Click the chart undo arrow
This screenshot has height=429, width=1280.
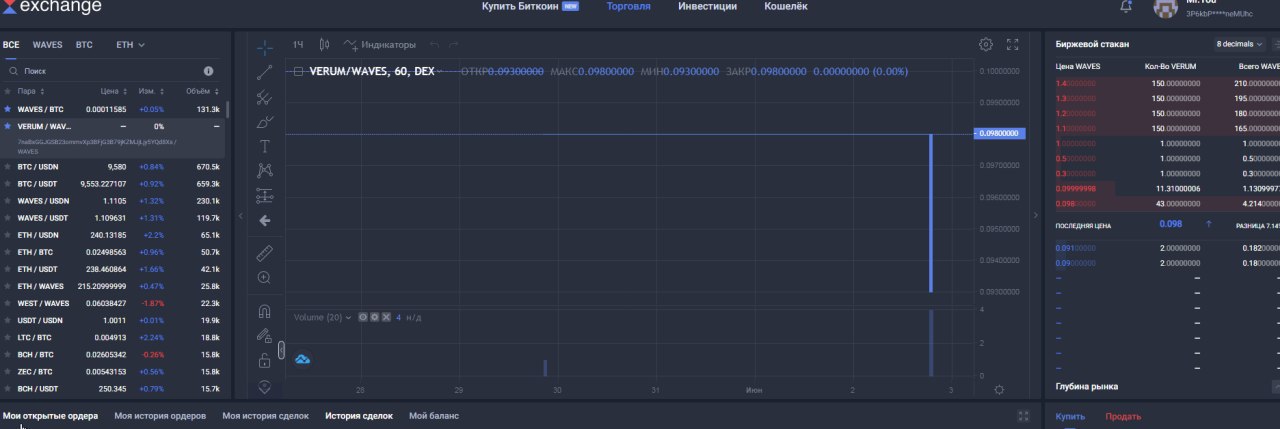coord(434,45)
